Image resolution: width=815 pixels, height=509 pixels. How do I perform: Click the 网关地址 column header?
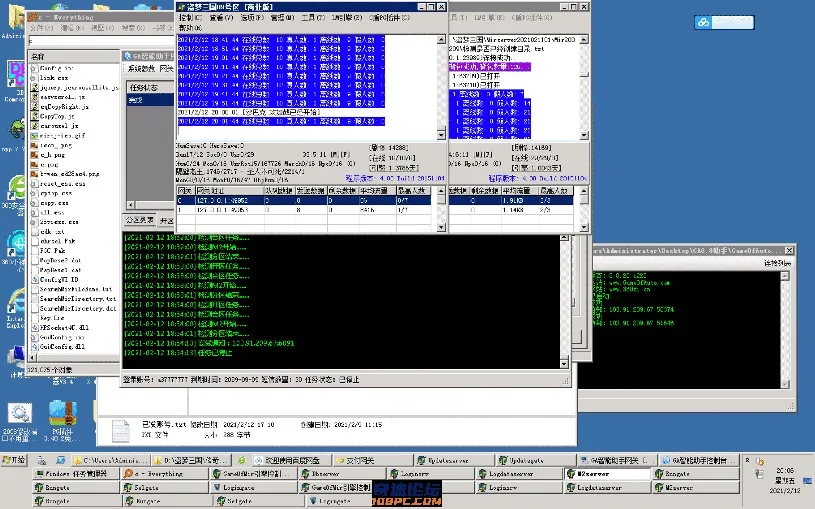click(x=229, y=191)
